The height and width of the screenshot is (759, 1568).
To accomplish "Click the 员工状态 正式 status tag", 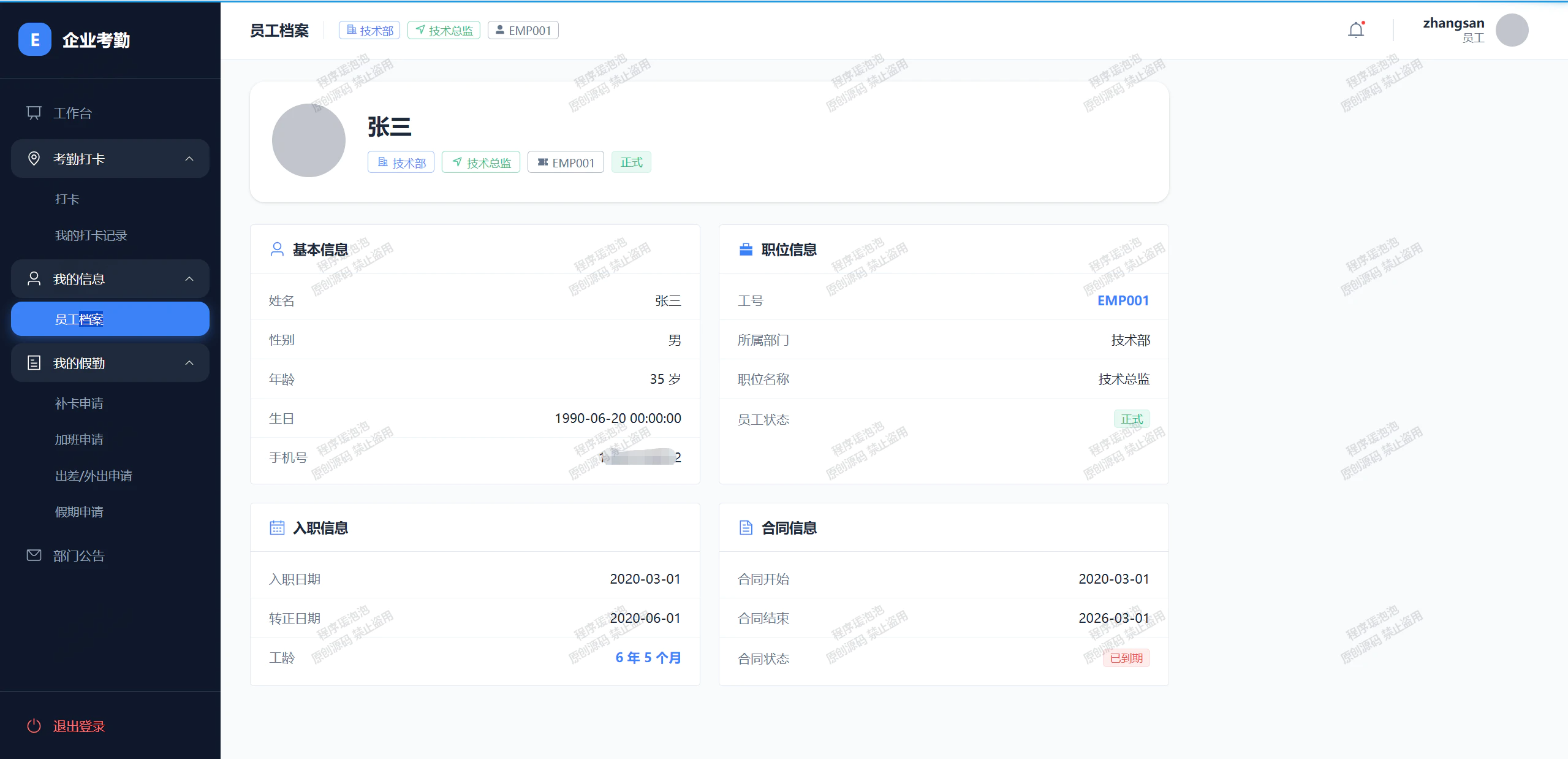I will tap(1132, 419).
